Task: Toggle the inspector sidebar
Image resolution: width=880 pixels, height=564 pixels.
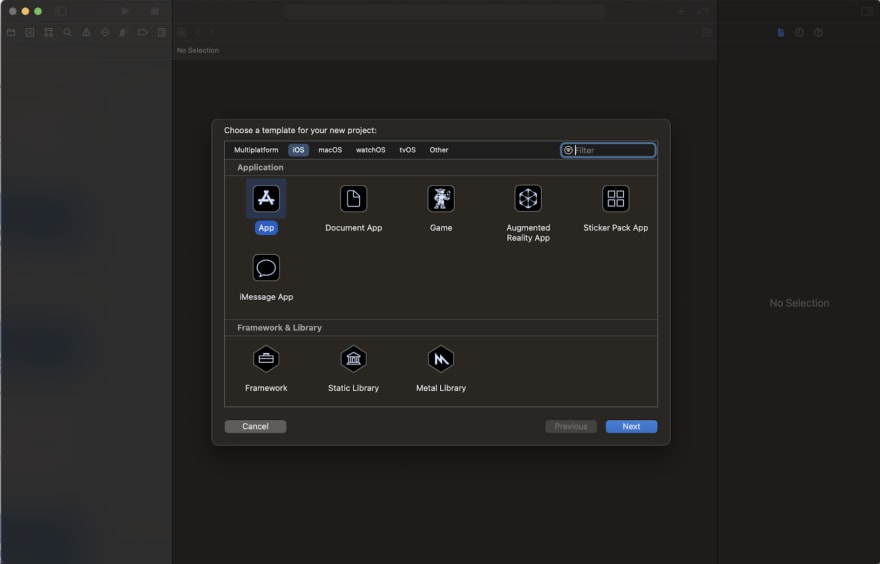Action: (867, 11)
